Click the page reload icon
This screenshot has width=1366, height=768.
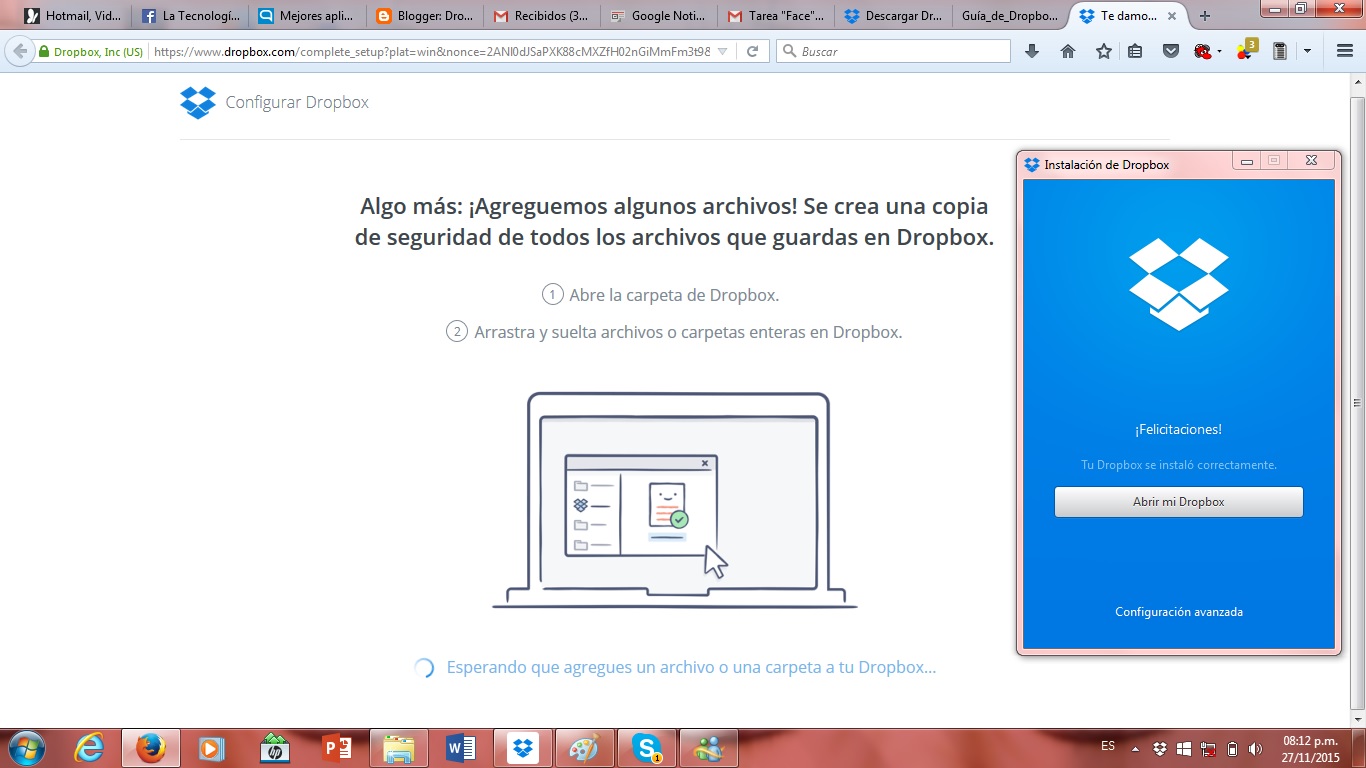pos(753,50)
